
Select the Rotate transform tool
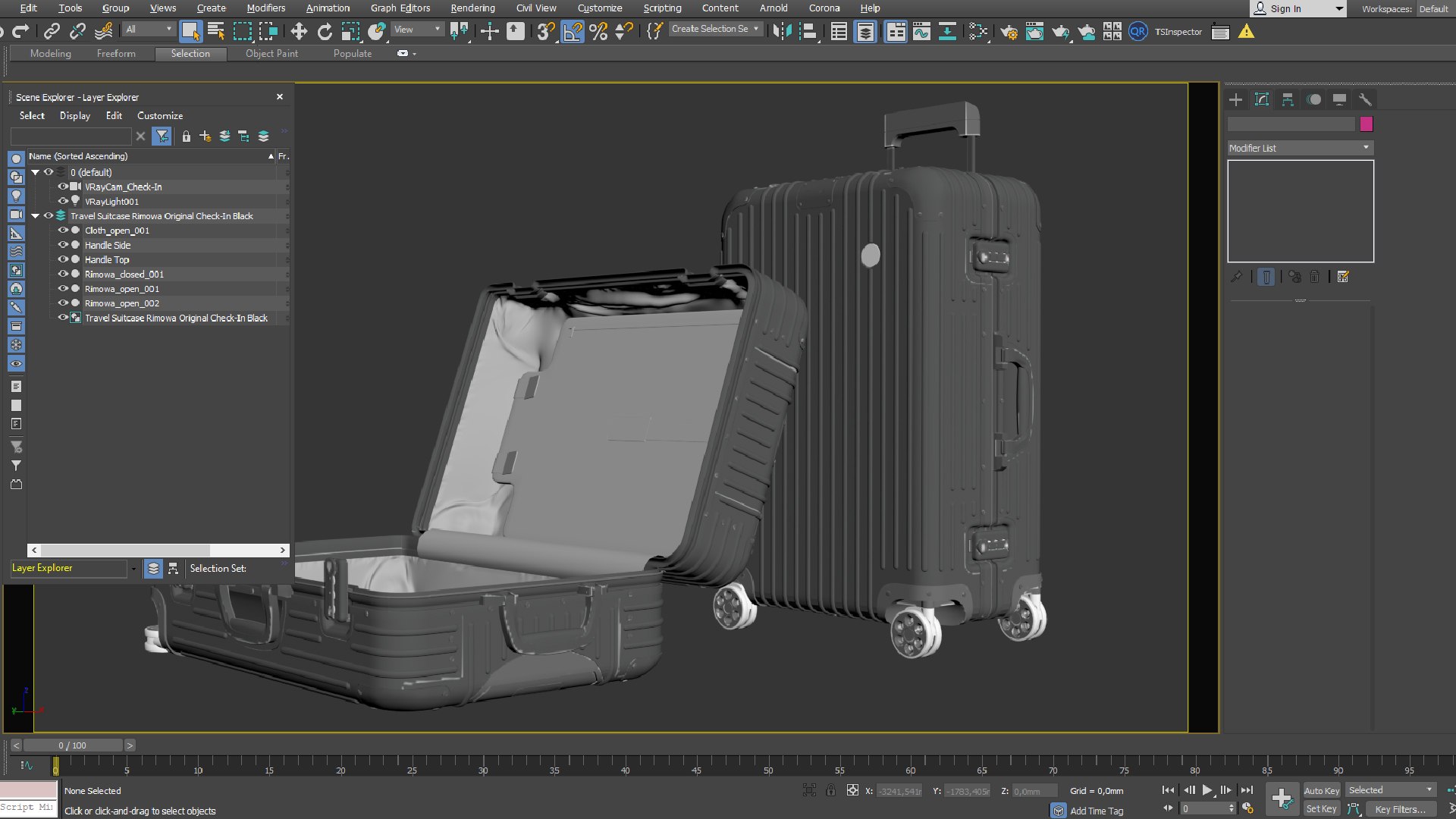[325, 31]
